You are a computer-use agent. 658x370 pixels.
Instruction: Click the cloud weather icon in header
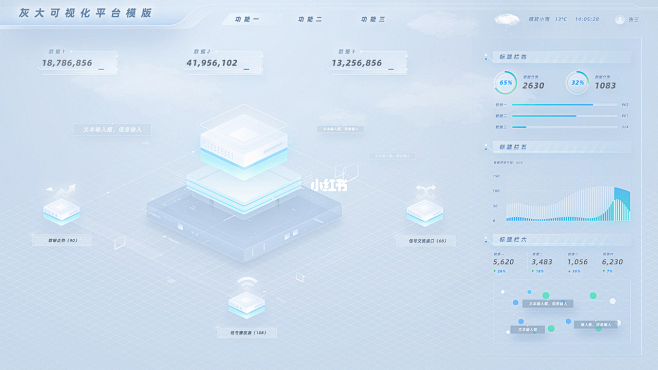[507, 20]
